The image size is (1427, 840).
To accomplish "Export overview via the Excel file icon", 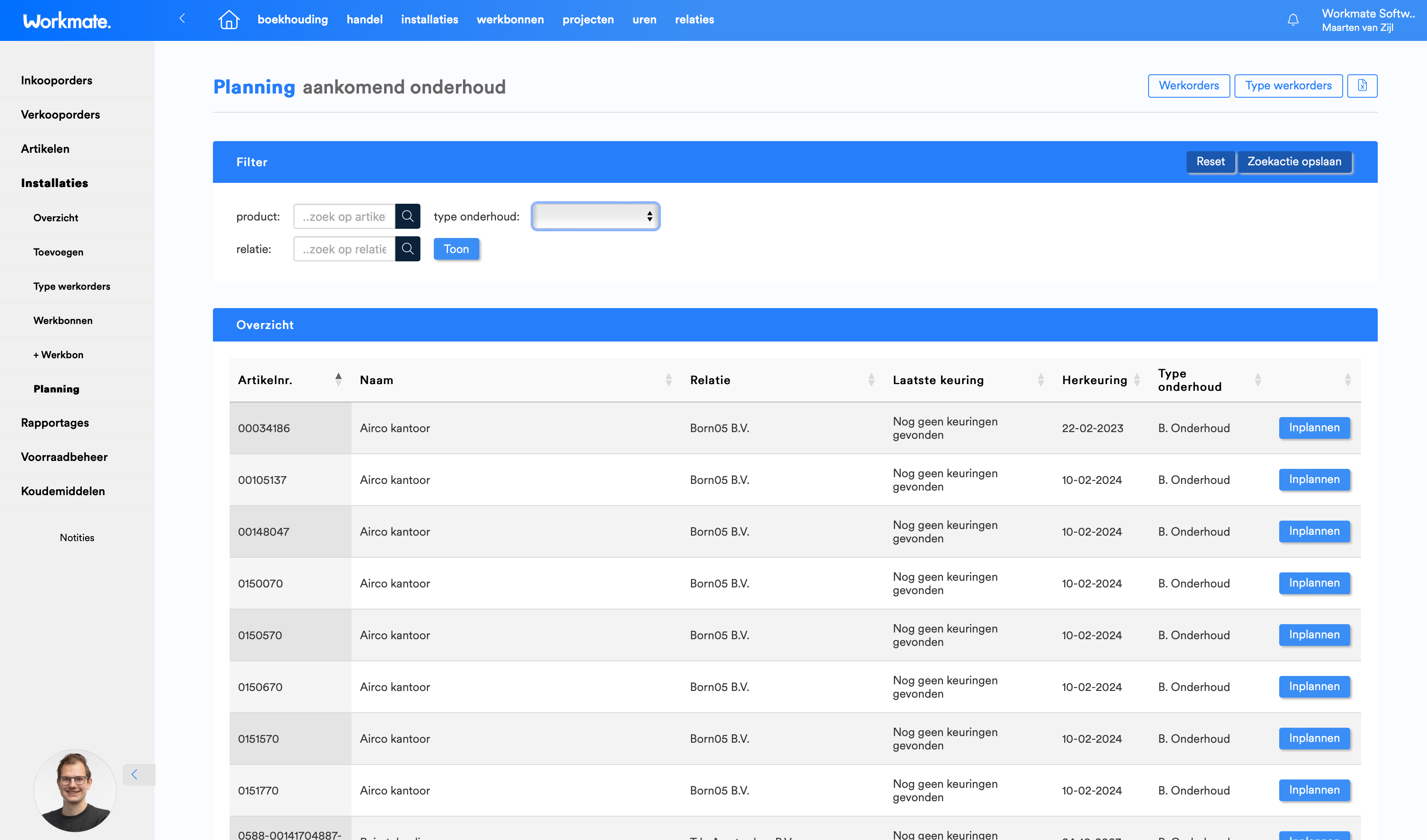I will click(x=1362, y=86).
